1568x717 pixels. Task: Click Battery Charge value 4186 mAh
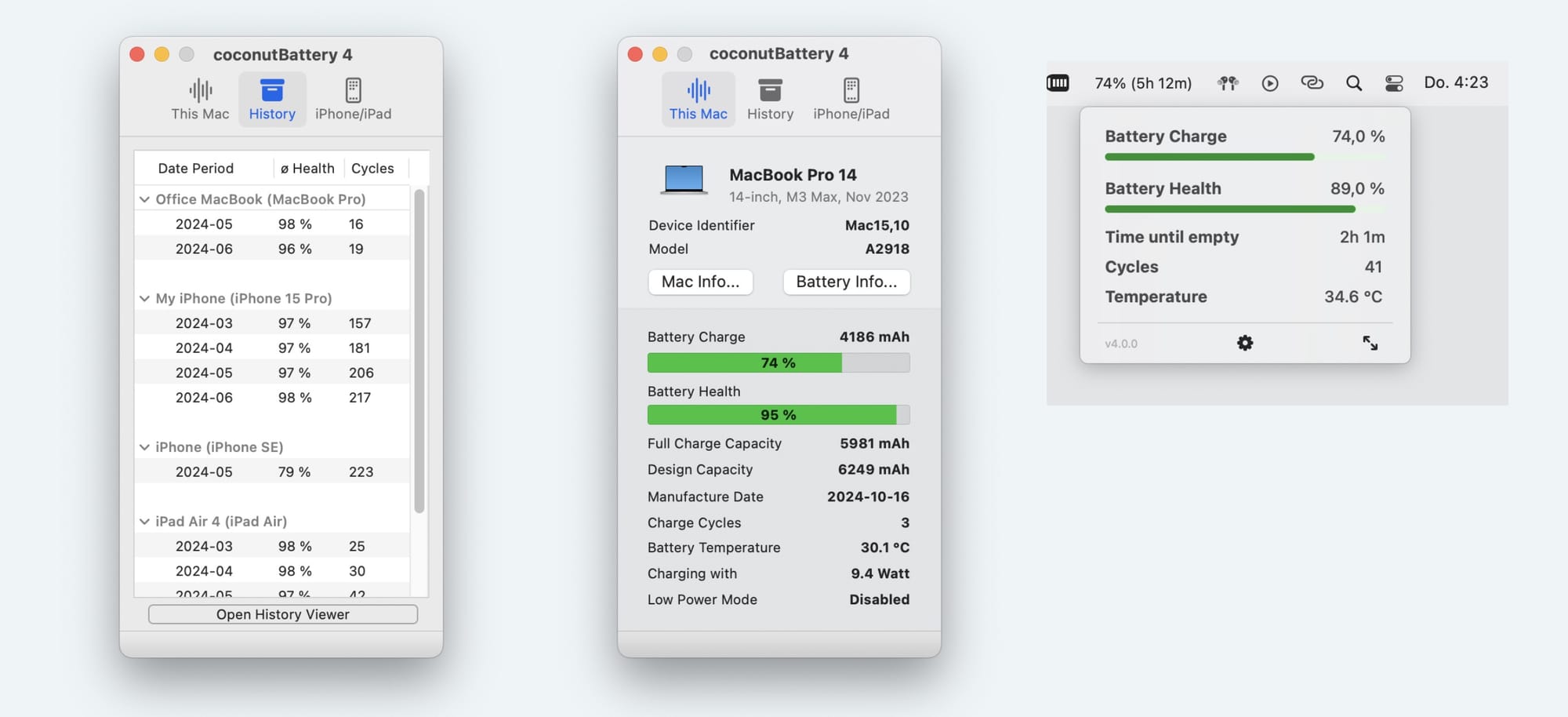click(874, 337)
